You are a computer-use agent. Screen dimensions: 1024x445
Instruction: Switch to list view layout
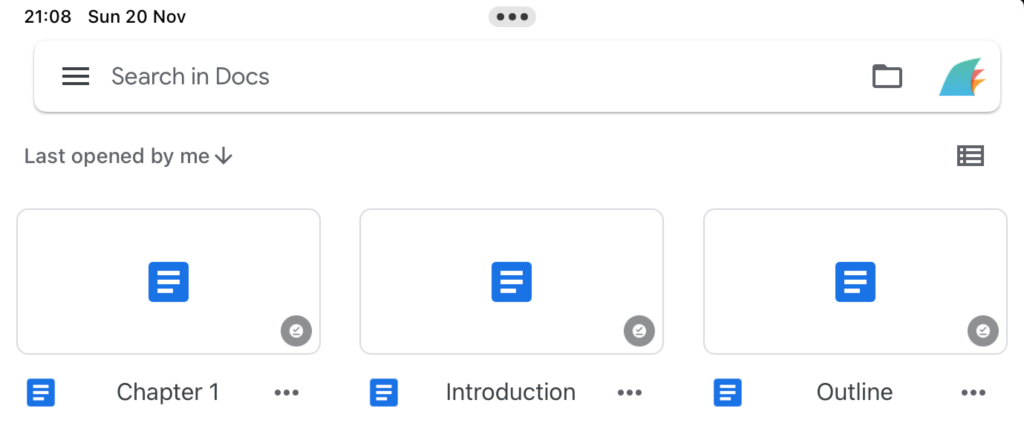[970, 155]
